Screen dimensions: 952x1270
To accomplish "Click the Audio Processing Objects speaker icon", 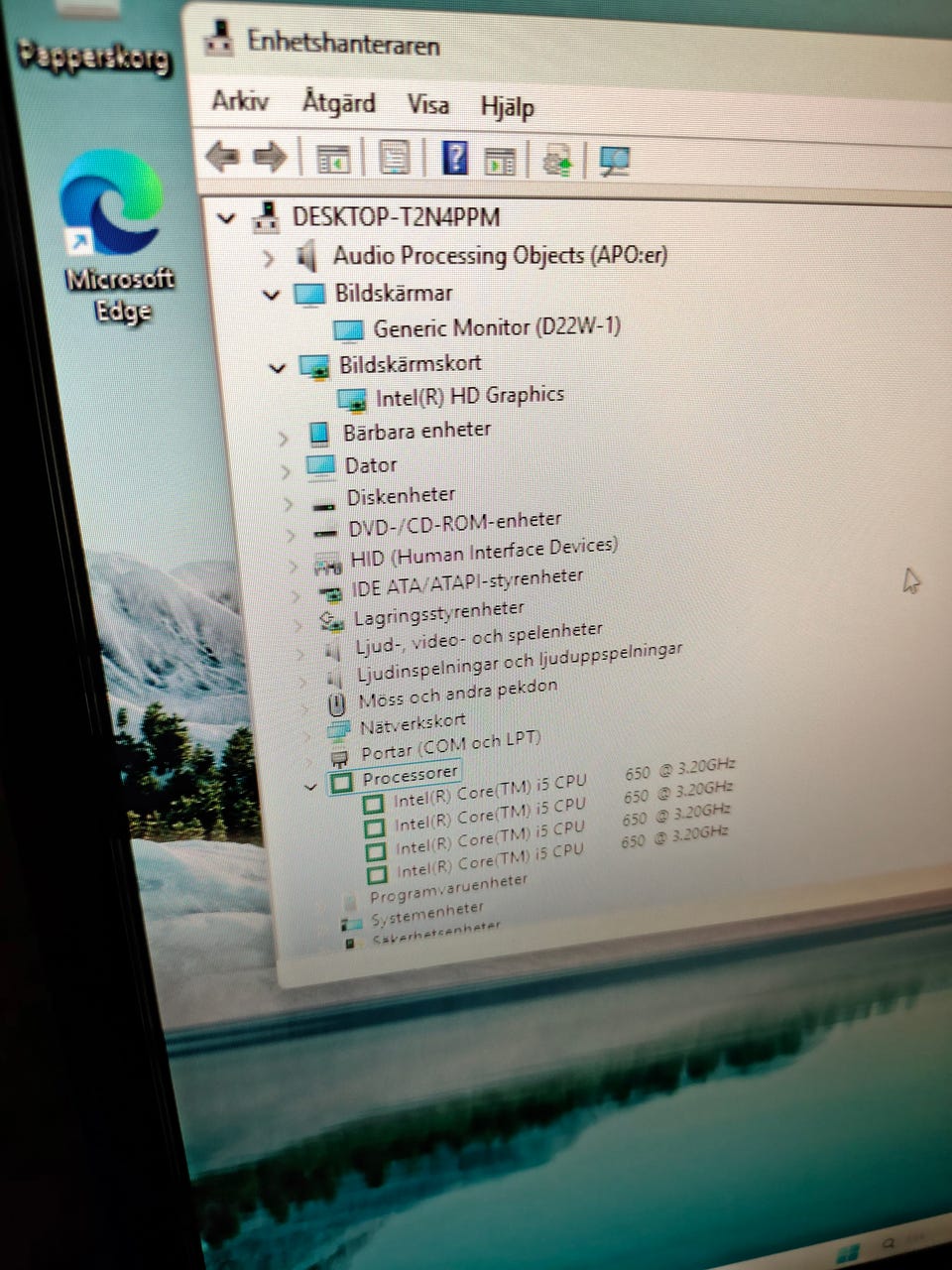I will point(306,256).
